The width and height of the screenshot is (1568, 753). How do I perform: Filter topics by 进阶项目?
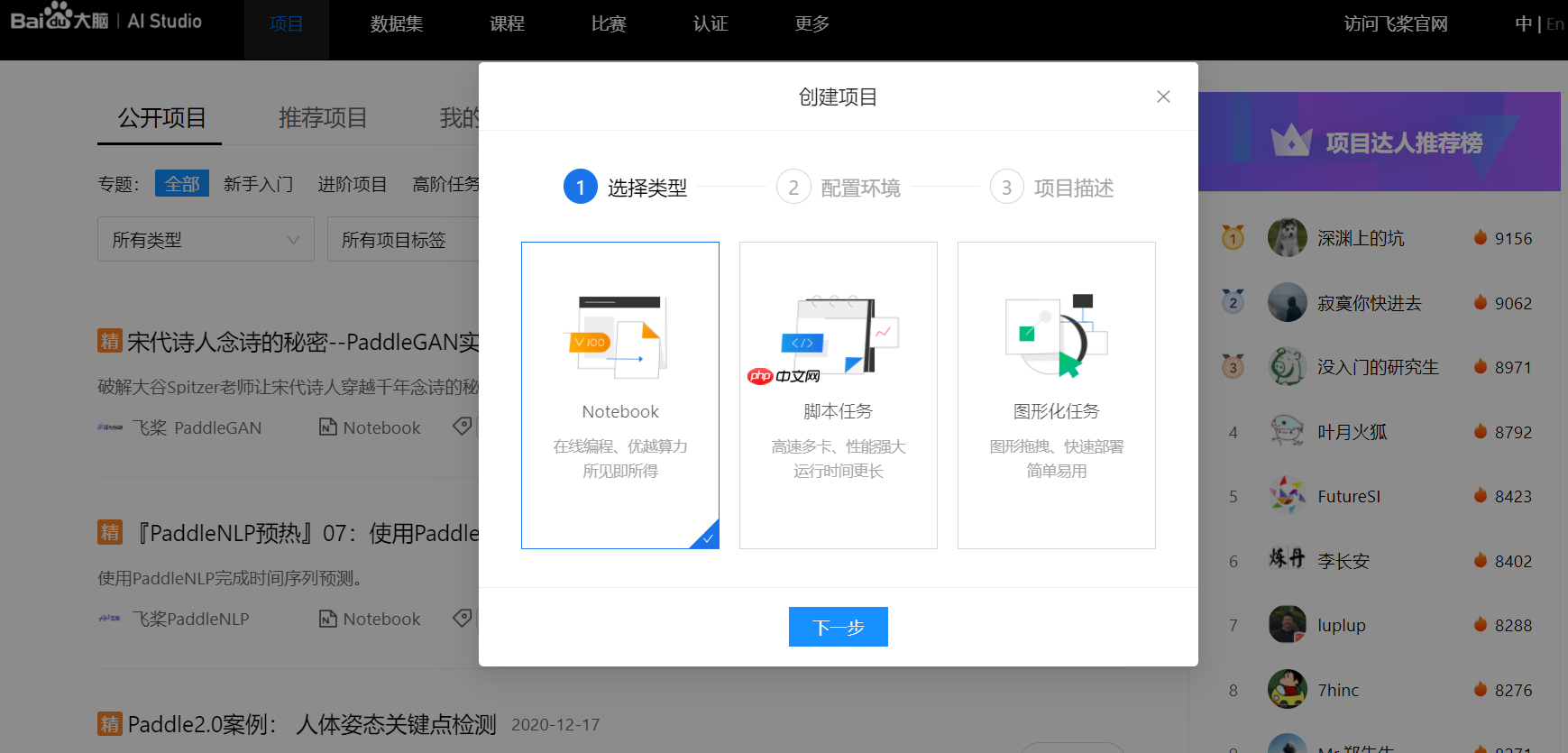click(x=353, y=184)
